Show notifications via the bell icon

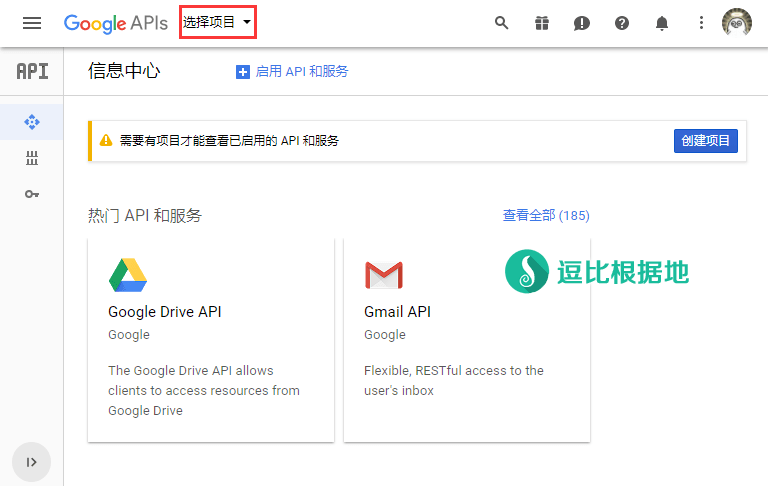click(662, 23)
